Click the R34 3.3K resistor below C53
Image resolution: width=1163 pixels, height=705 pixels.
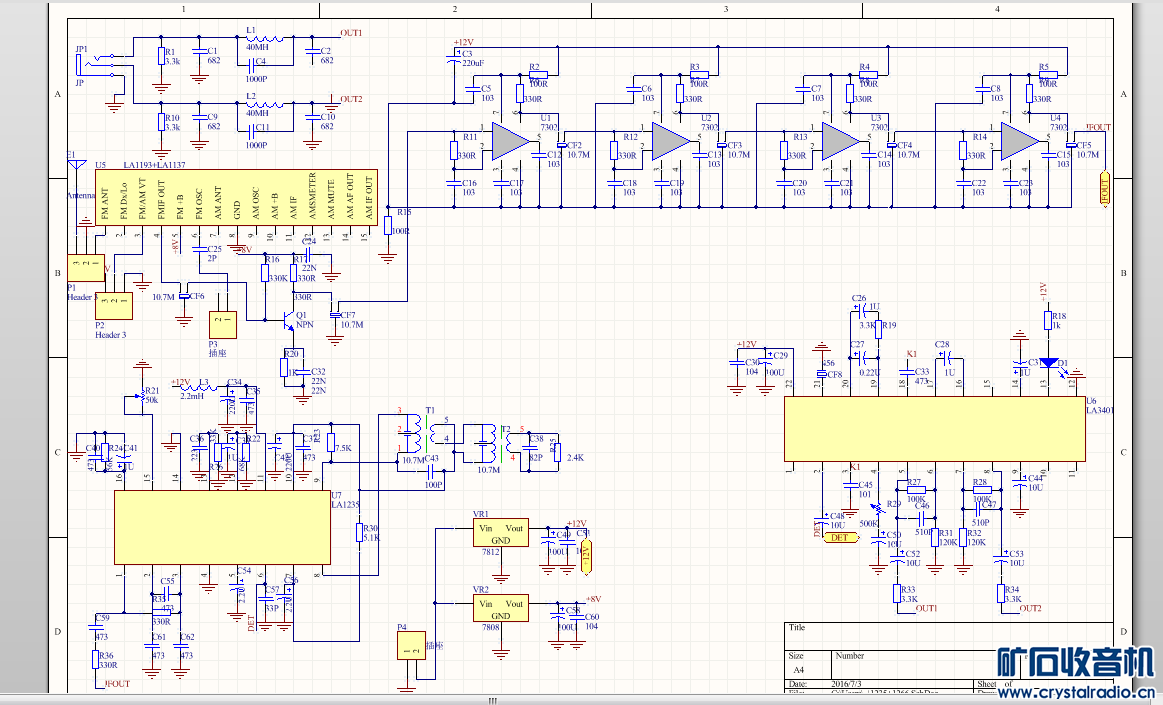click(1000, 594)
